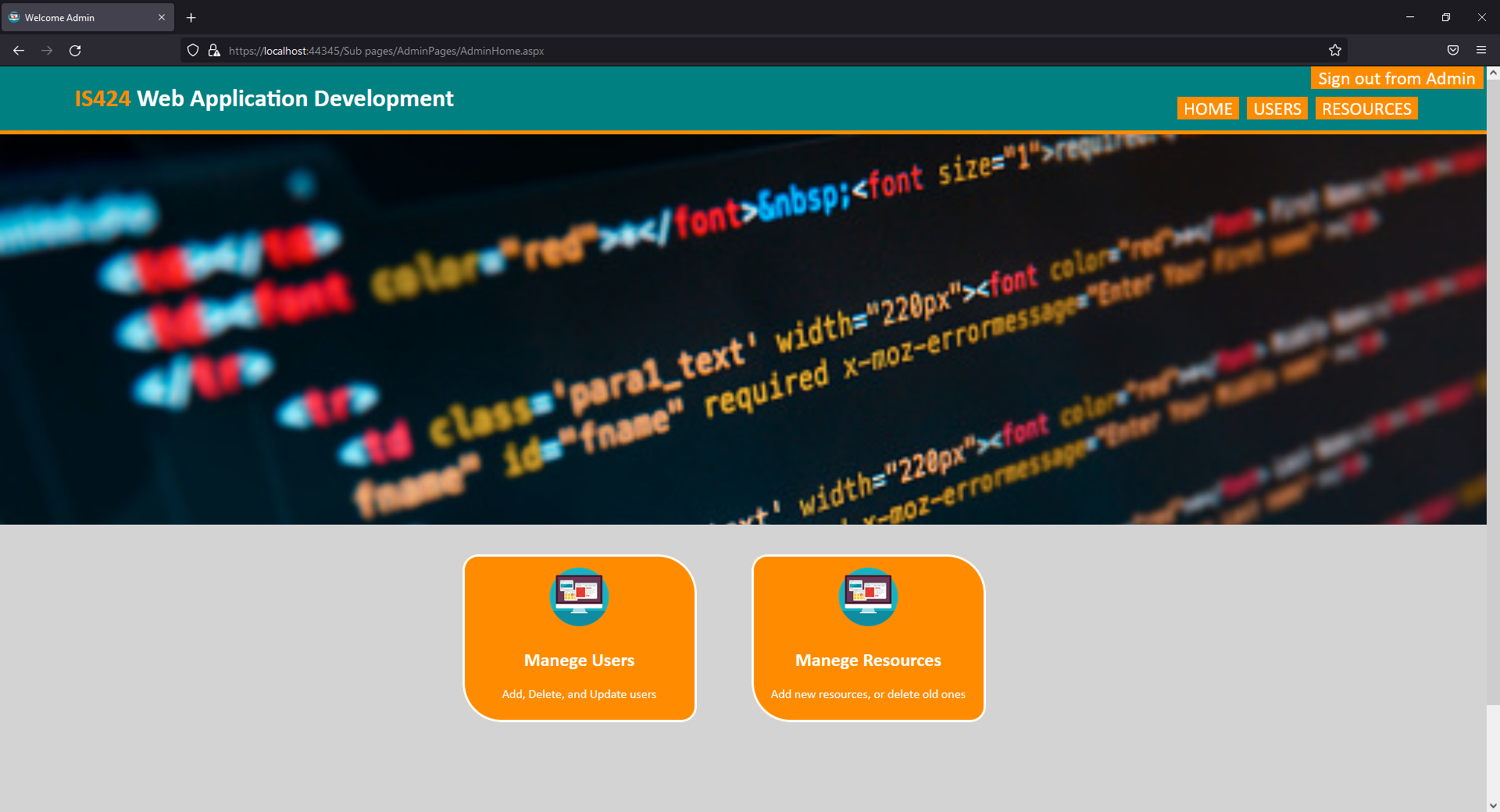Click the browser forward arrow
This screenshot has height=812, width=1500.
click(46, 51)
